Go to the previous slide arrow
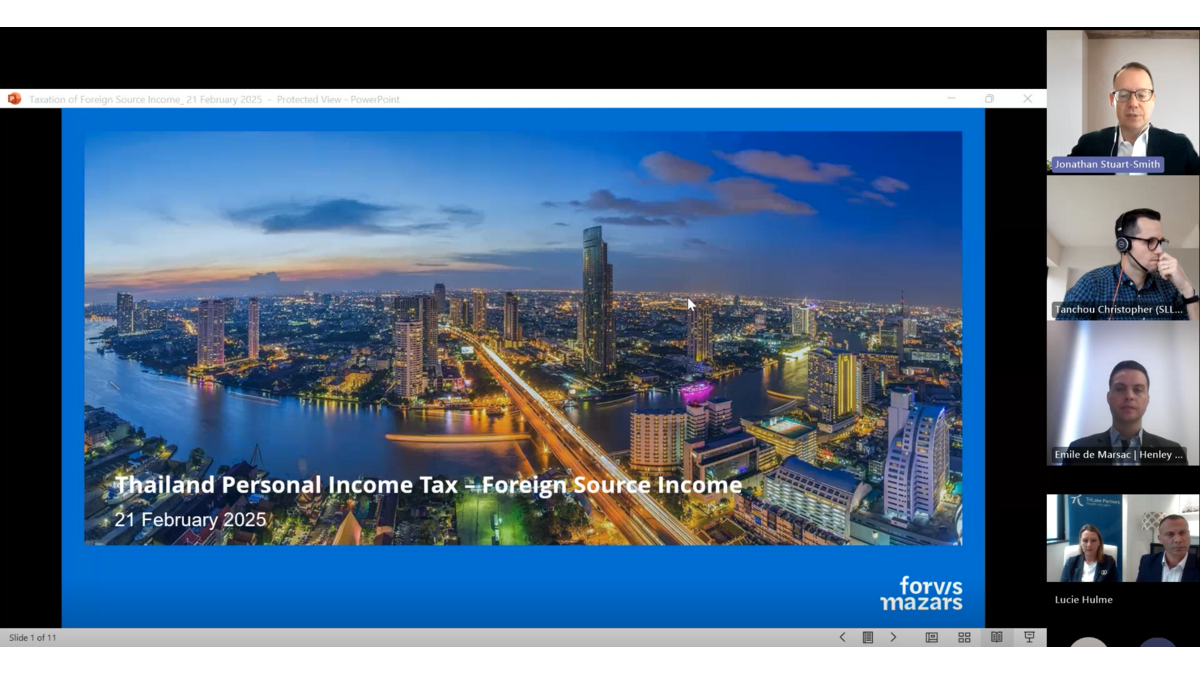The height and width of the screenshot is (675, 1200). pos(842,637)
